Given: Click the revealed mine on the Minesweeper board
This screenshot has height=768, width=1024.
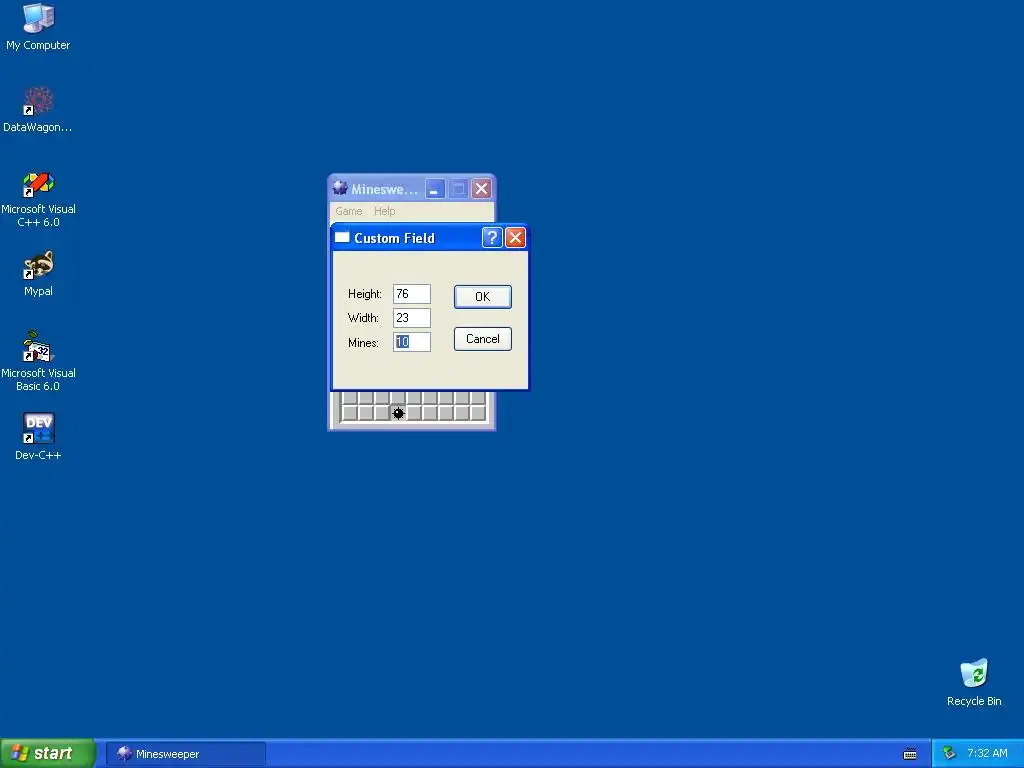Looking at the screenshot, I should pos(398,413).
